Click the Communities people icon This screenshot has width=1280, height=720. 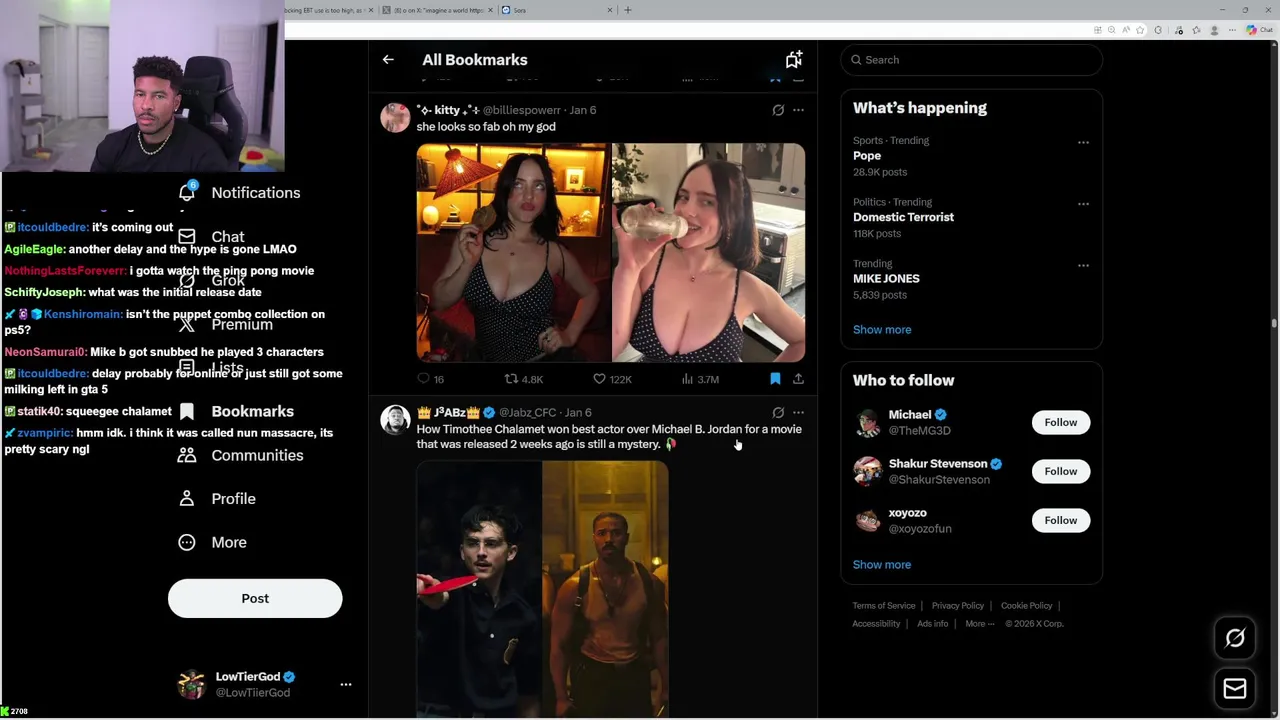(187, 455)
